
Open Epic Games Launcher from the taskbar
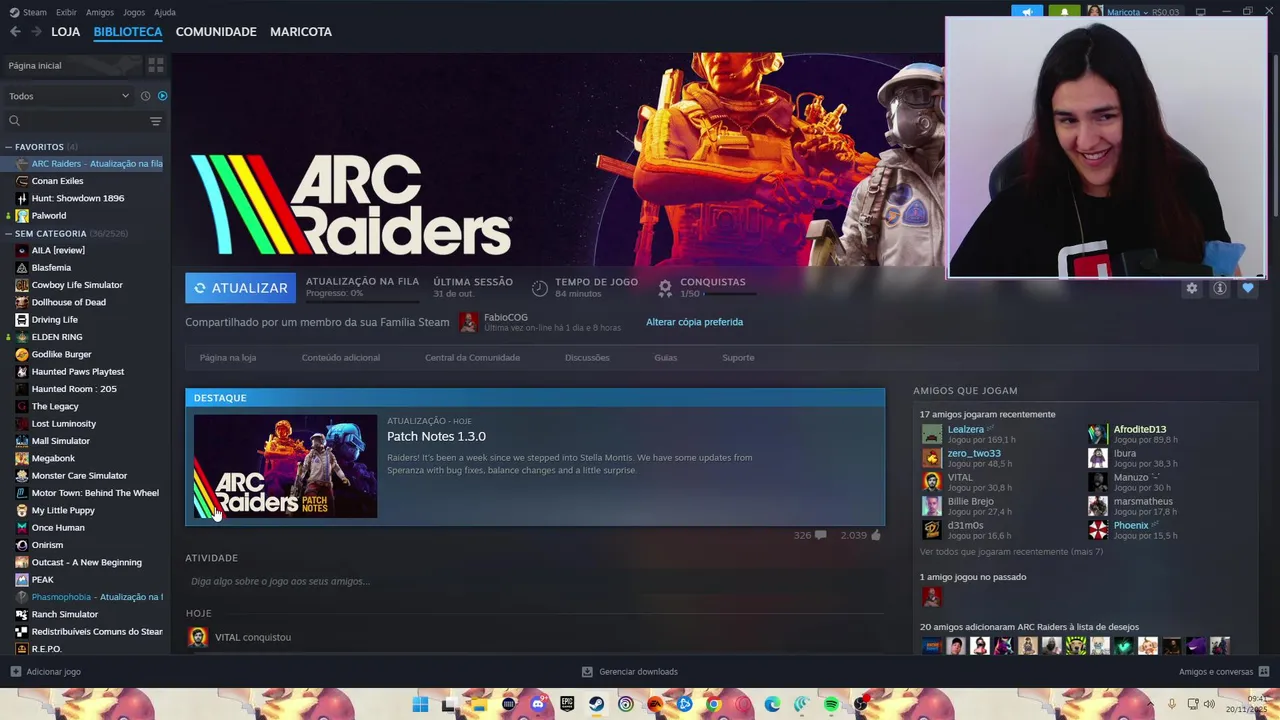click(567, 705)
